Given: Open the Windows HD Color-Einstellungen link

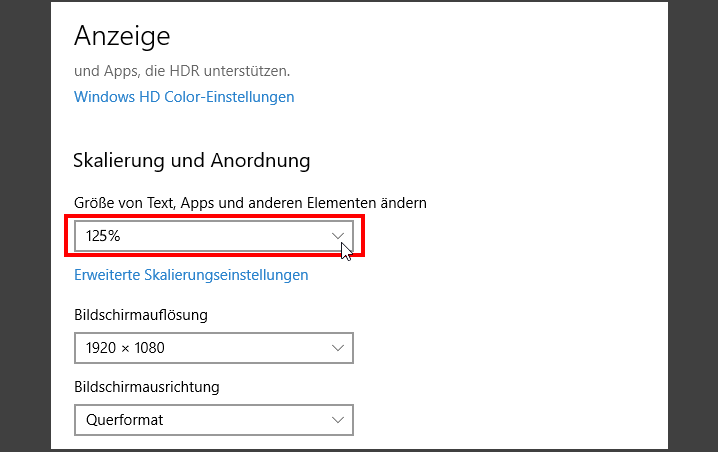Looking at the screenshot, I should point(184,97).
